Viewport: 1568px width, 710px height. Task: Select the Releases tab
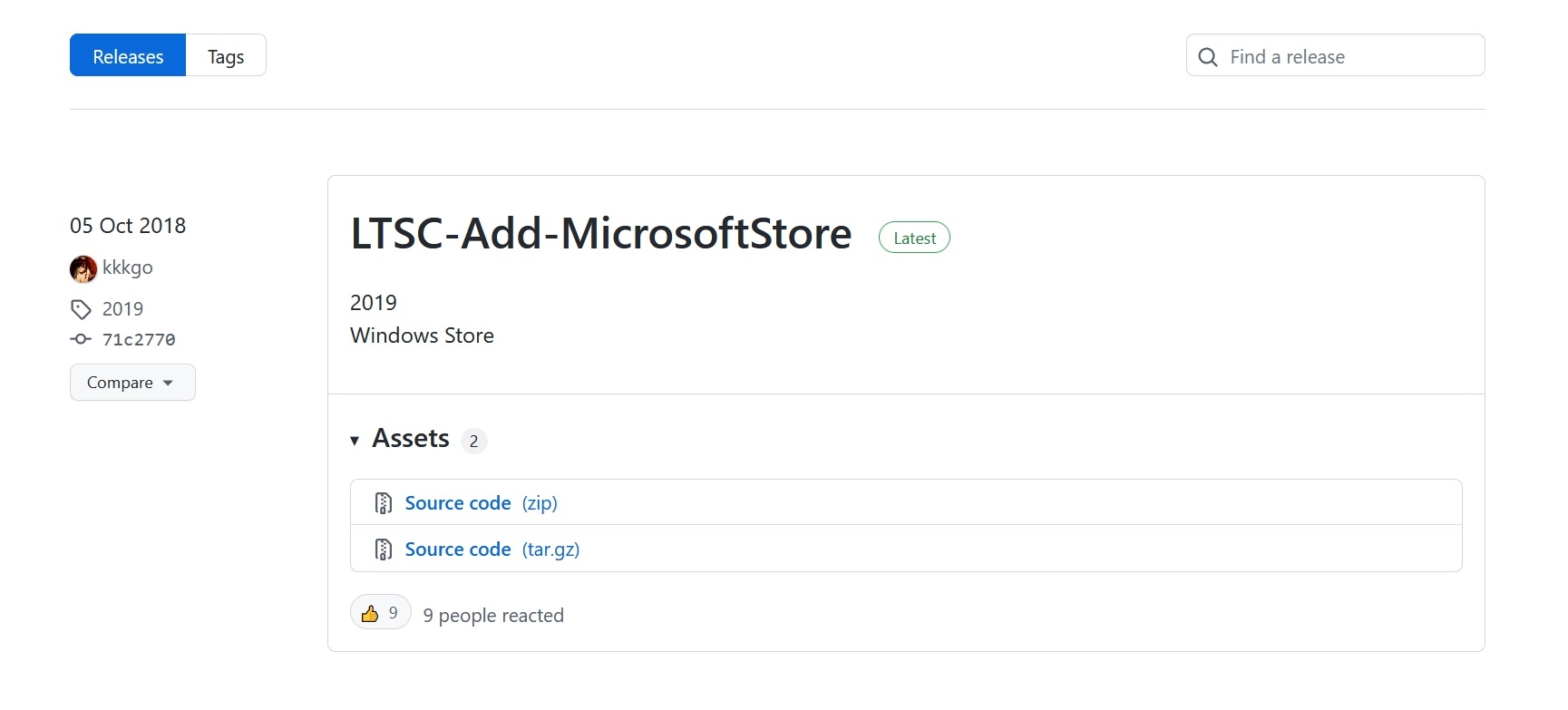click(128, 56)
